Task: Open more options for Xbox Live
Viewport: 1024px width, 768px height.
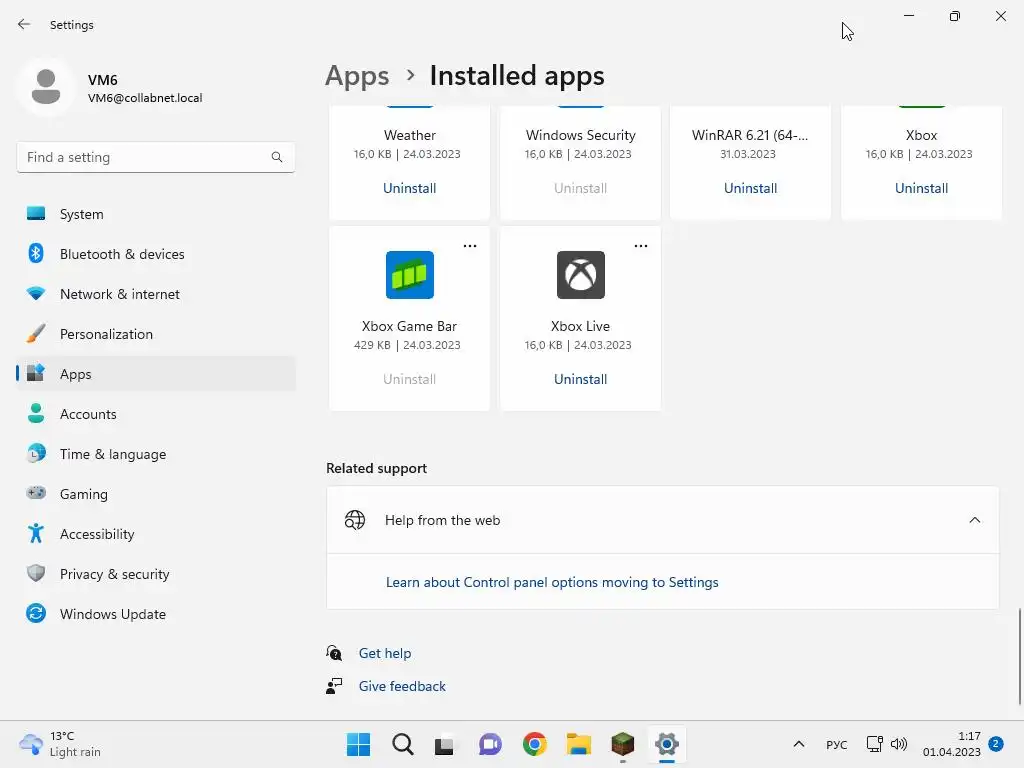Action: (641, 246)
